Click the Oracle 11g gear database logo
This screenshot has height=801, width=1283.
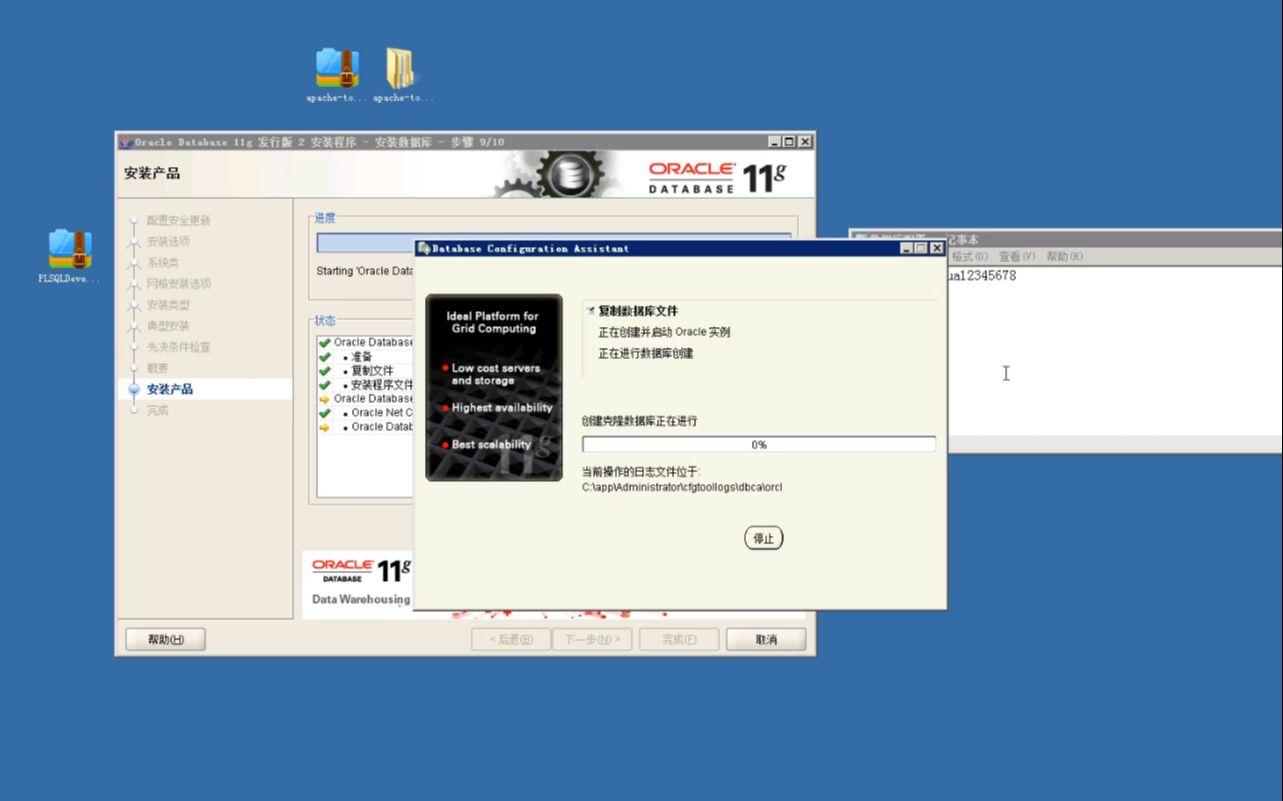pyautogui.click(x=571, y=175)
